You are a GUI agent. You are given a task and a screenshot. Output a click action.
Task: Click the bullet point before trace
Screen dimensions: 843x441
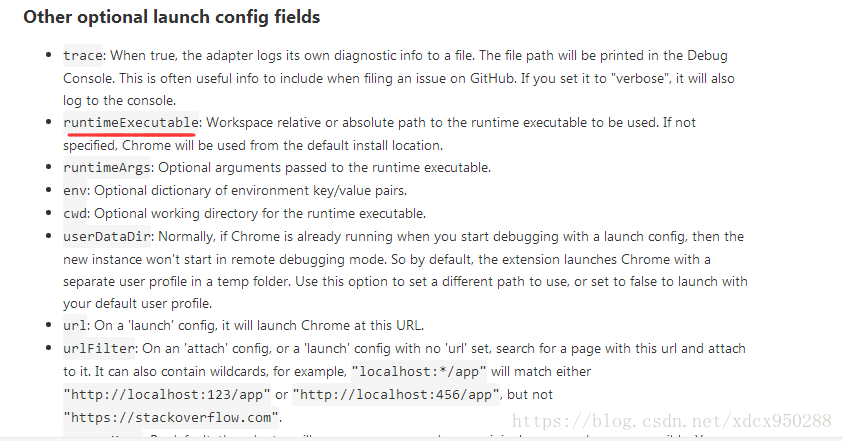point(49,55)
